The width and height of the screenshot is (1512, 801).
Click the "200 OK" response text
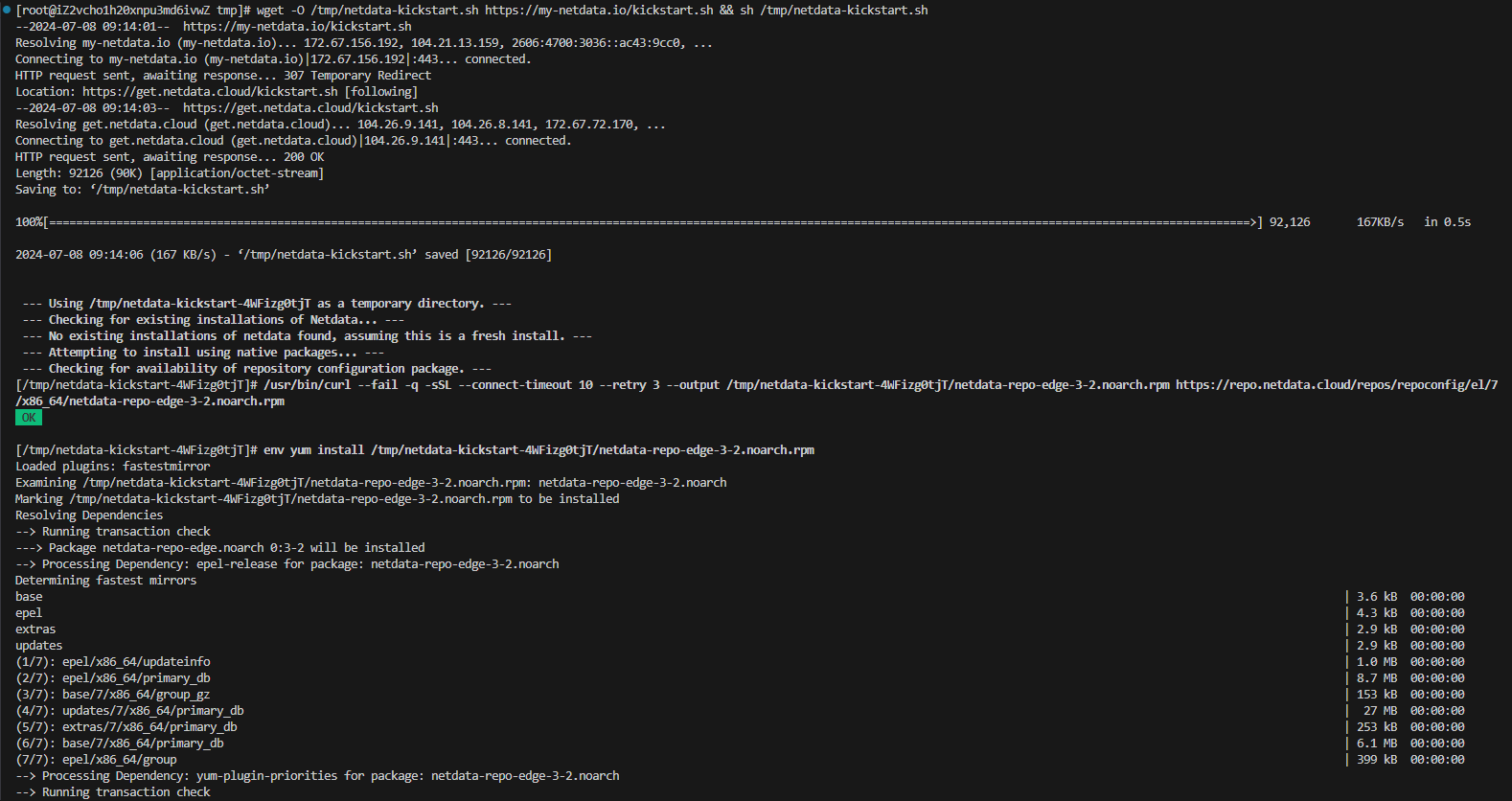tap(304, 157)
